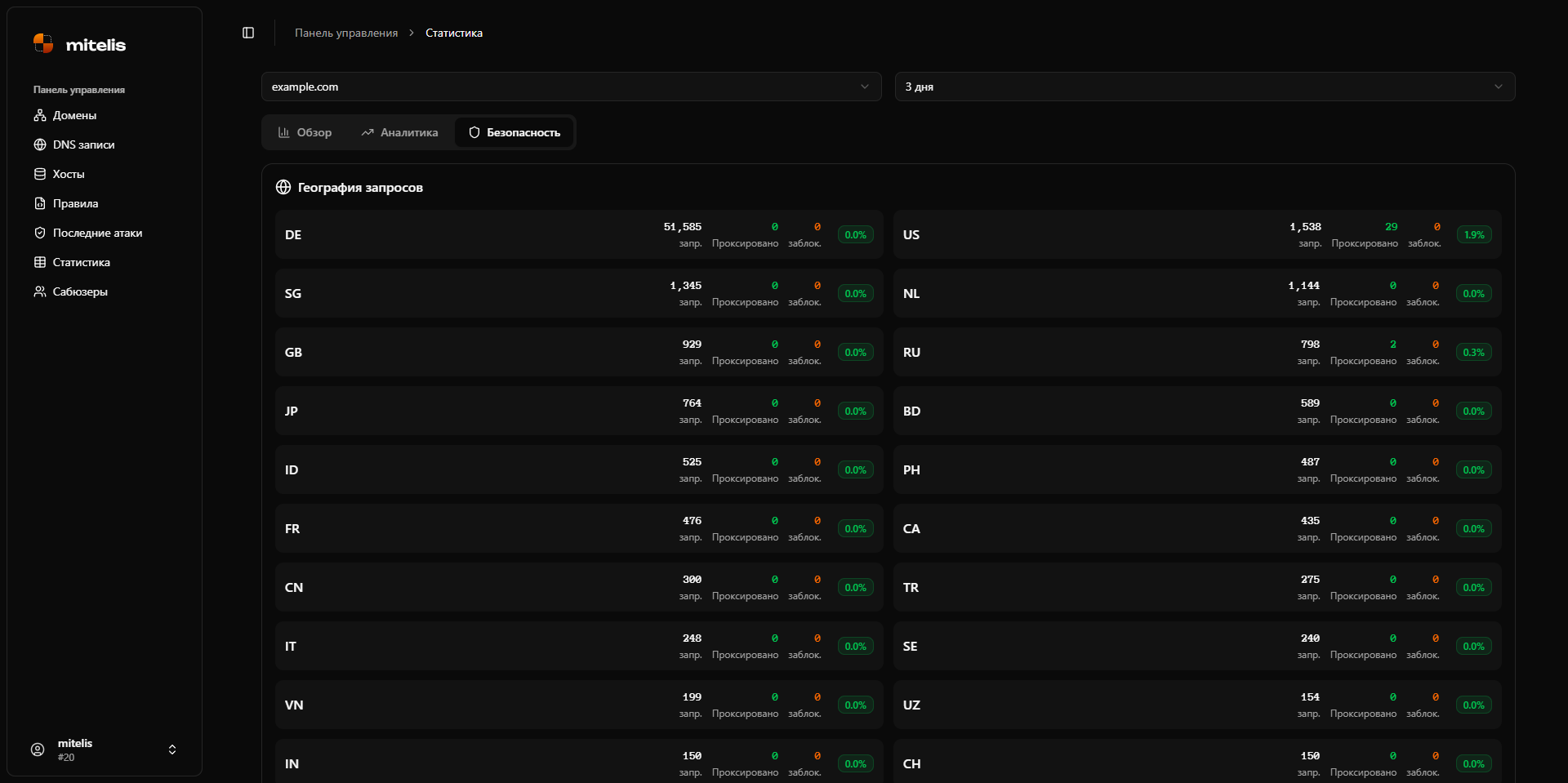
Task: Click the Правила document icon
Action: (x=39, y=203)
